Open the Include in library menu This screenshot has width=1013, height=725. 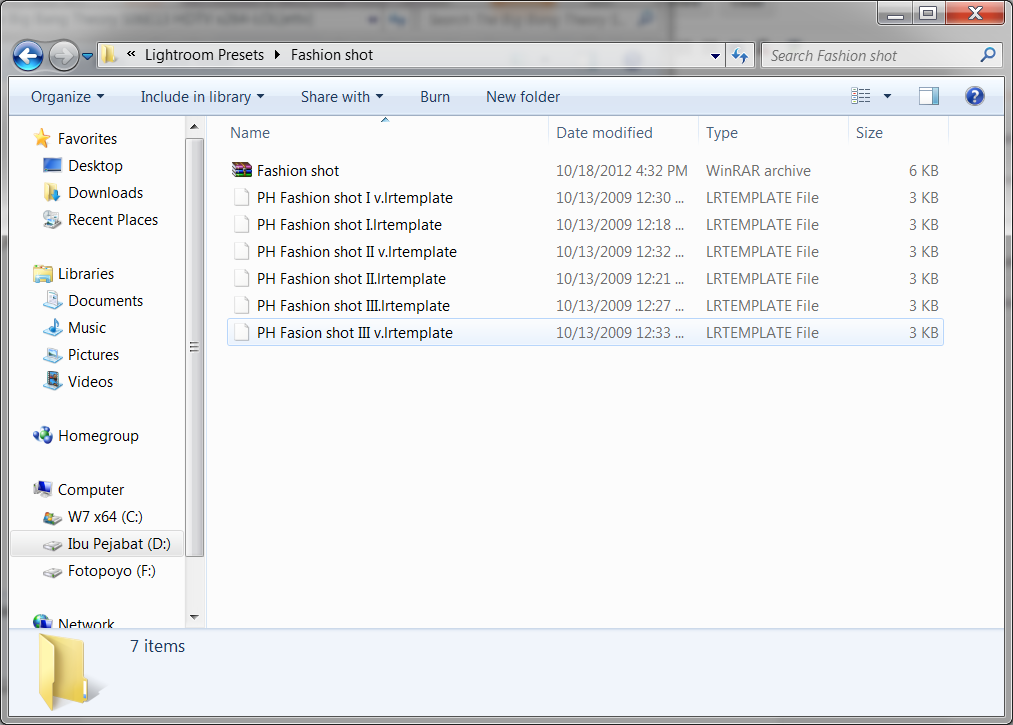tap(202, 97)
